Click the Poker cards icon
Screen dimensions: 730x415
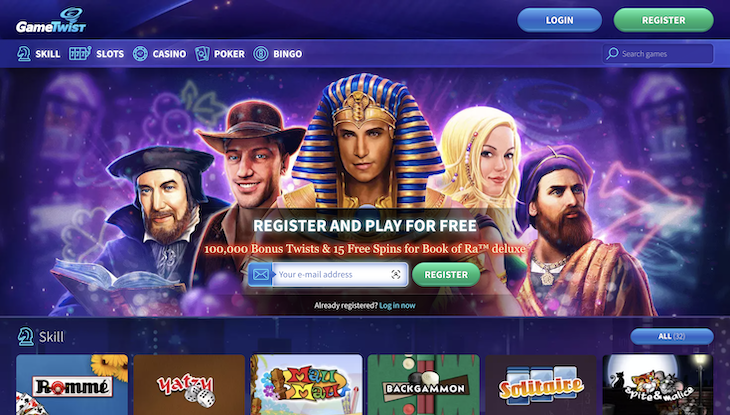click(202, 54)
